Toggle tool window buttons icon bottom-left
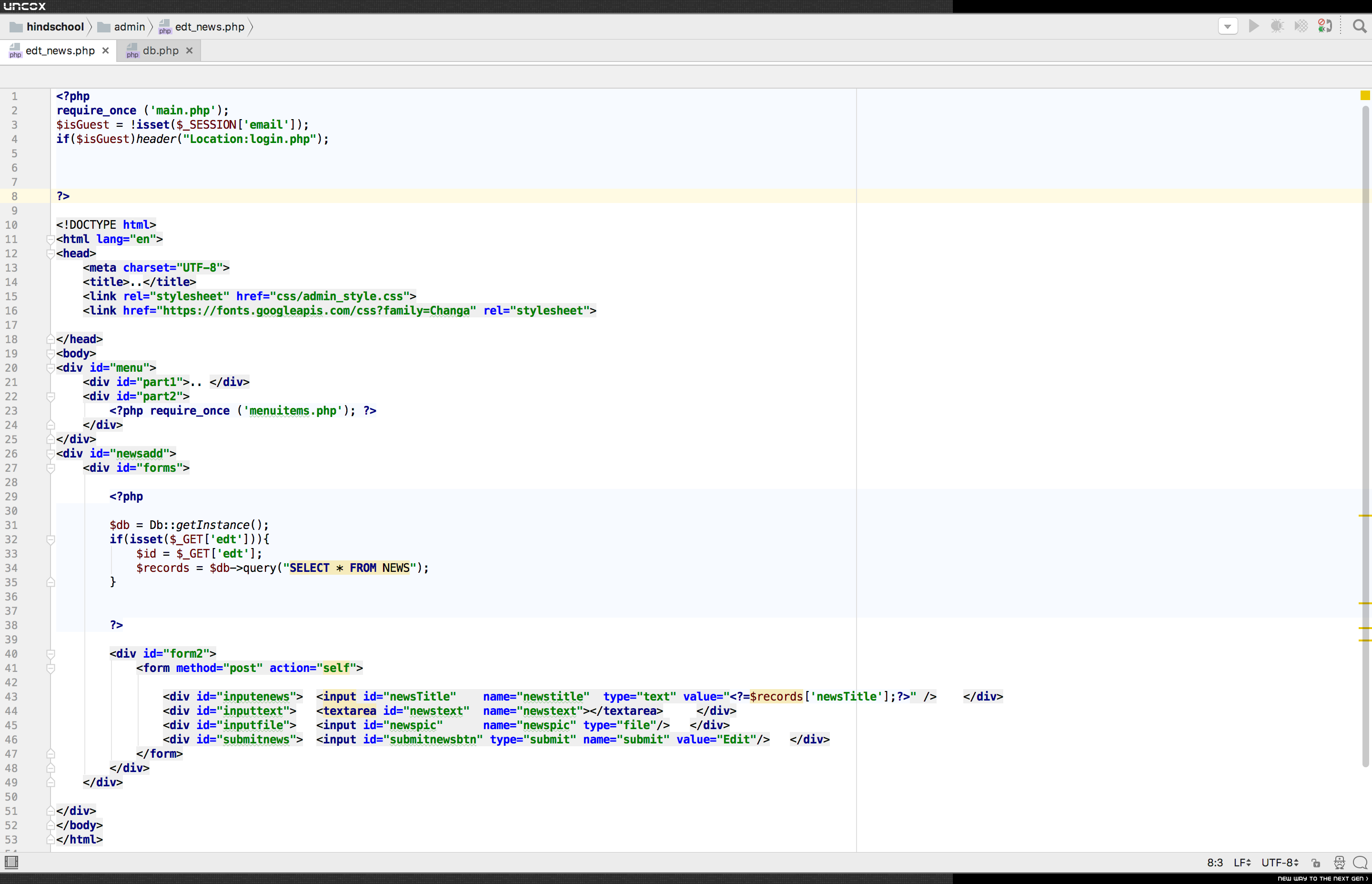1372x884 pixels. pos(11,862)
